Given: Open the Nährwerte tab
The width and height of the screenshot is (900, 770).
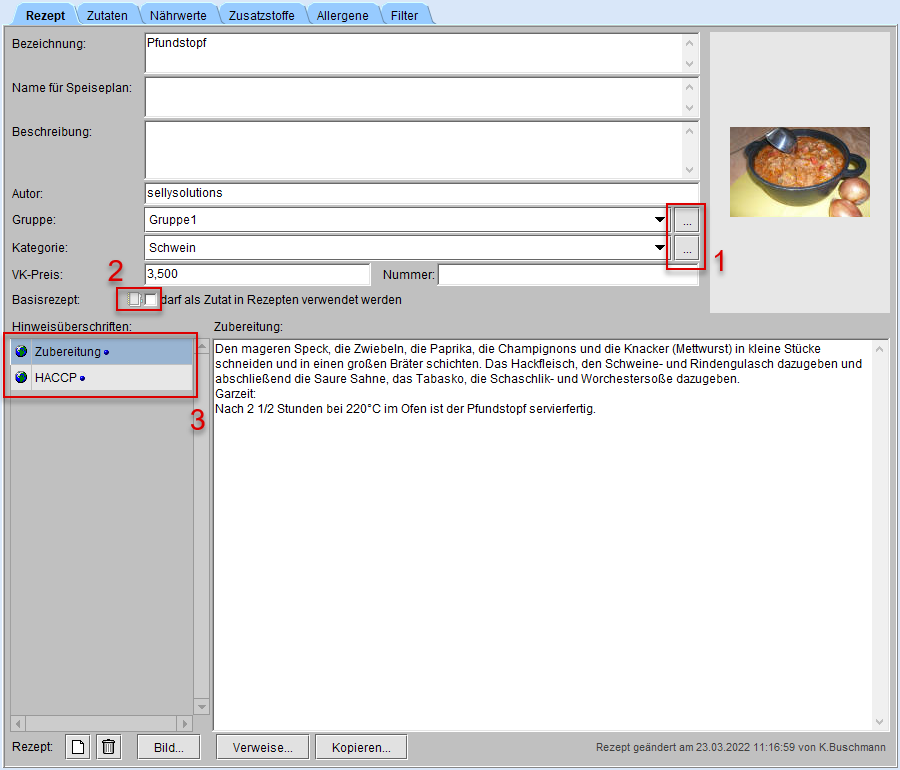Looking at the screenshot, I should 179,15.
